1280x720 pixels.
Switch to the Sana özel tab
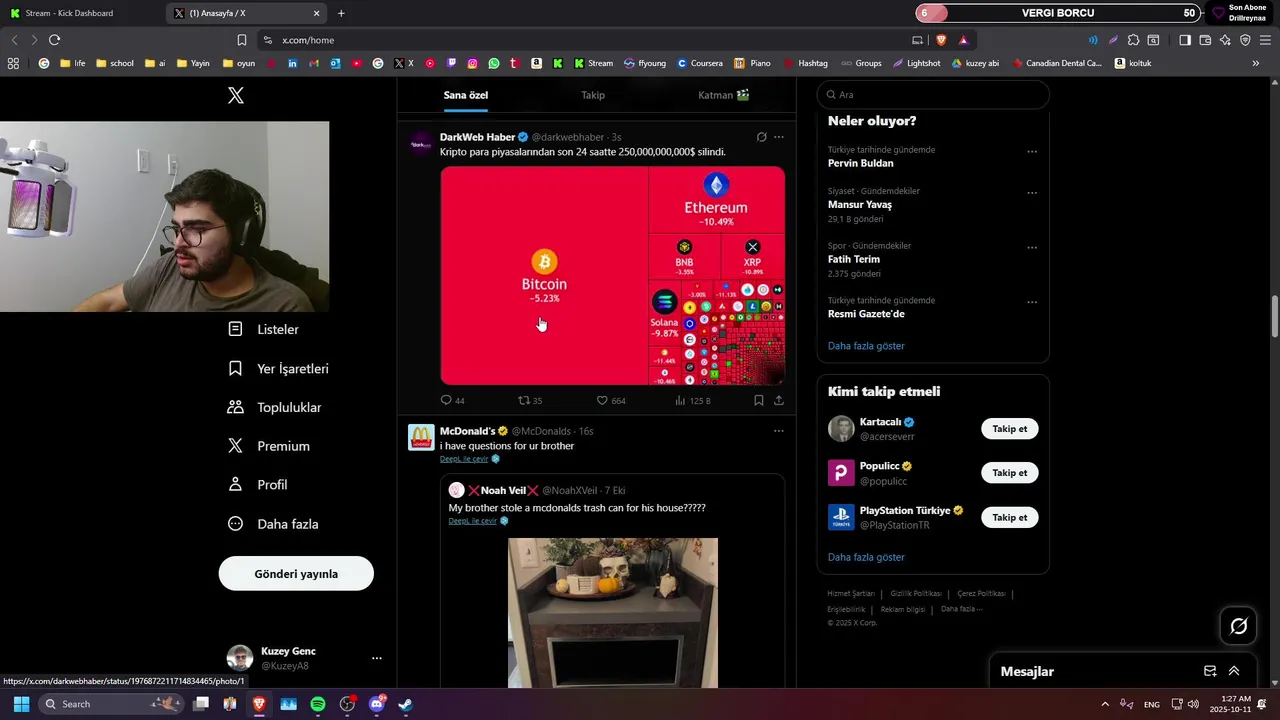tap(466, 95)
